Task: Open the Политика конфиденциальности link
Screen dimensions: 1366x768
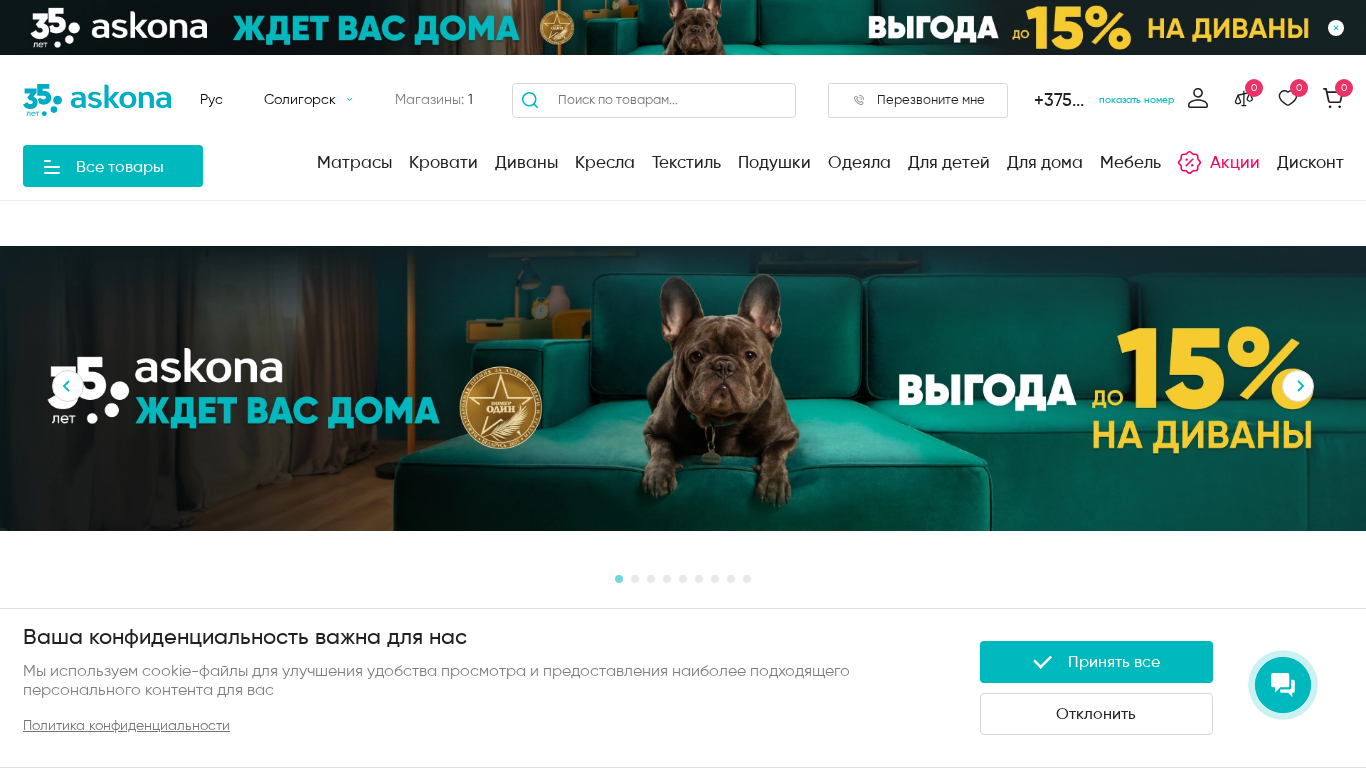Action: click(x=126, y=726)
